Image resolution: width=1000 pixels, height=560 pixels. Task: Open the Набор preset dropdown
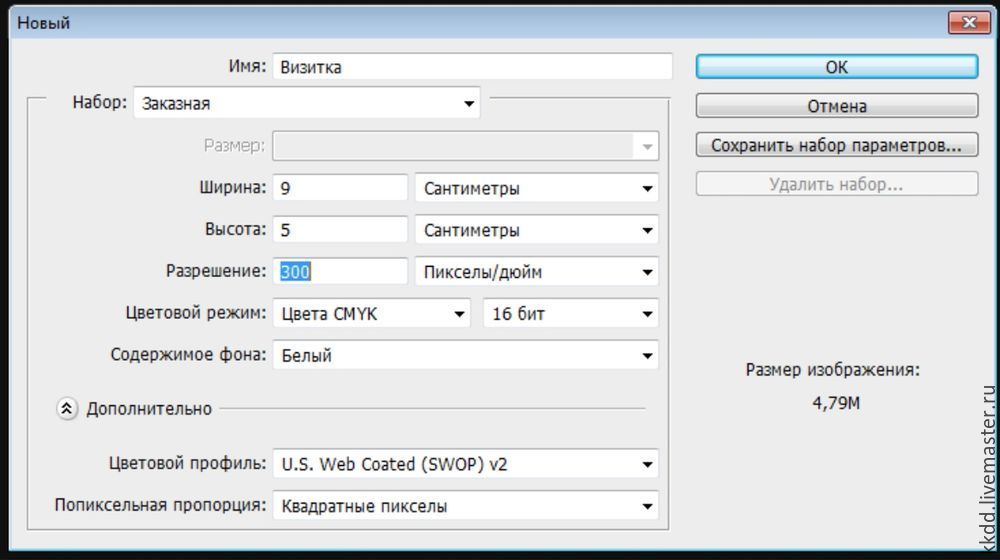(306, 103)
